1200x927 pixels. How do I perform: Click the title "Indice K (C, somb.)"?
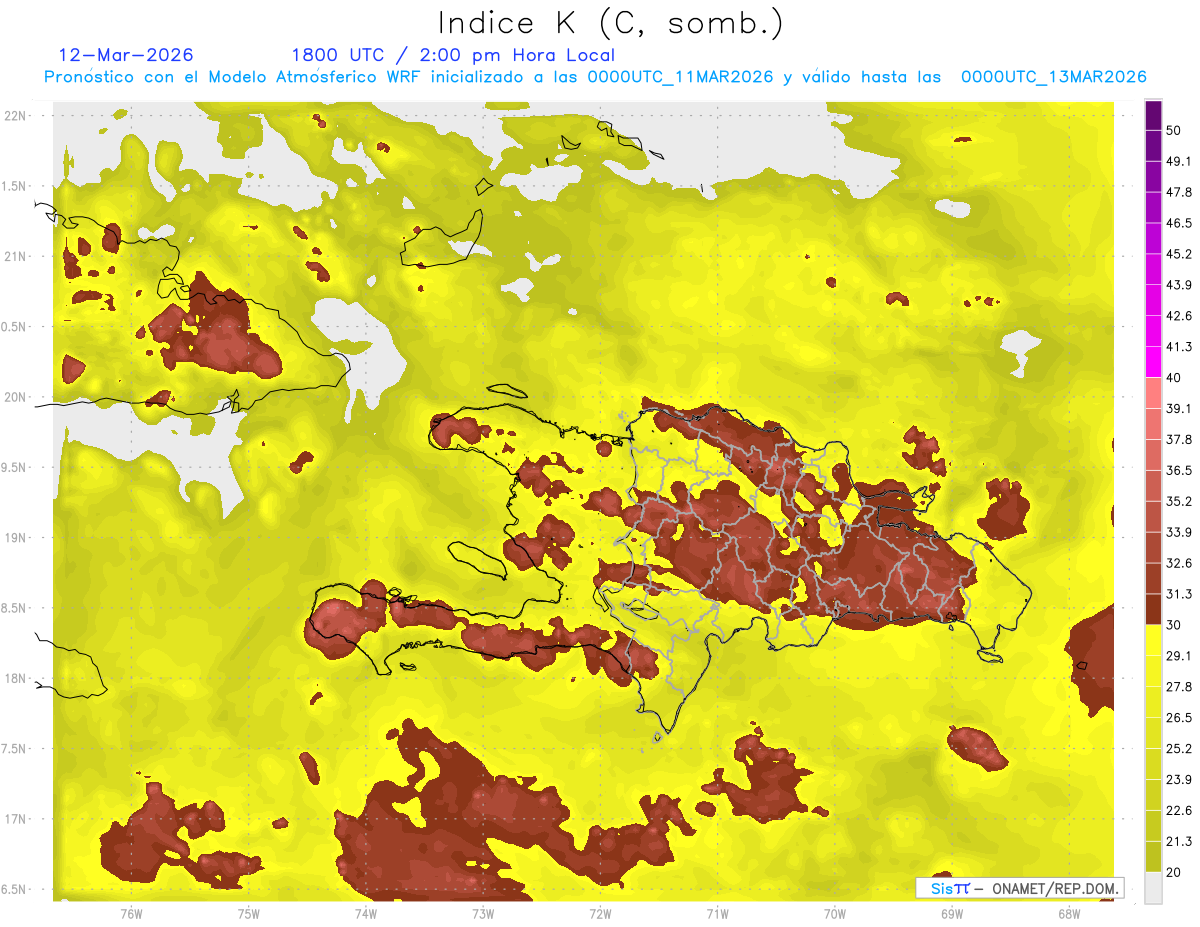click(611, 24)
